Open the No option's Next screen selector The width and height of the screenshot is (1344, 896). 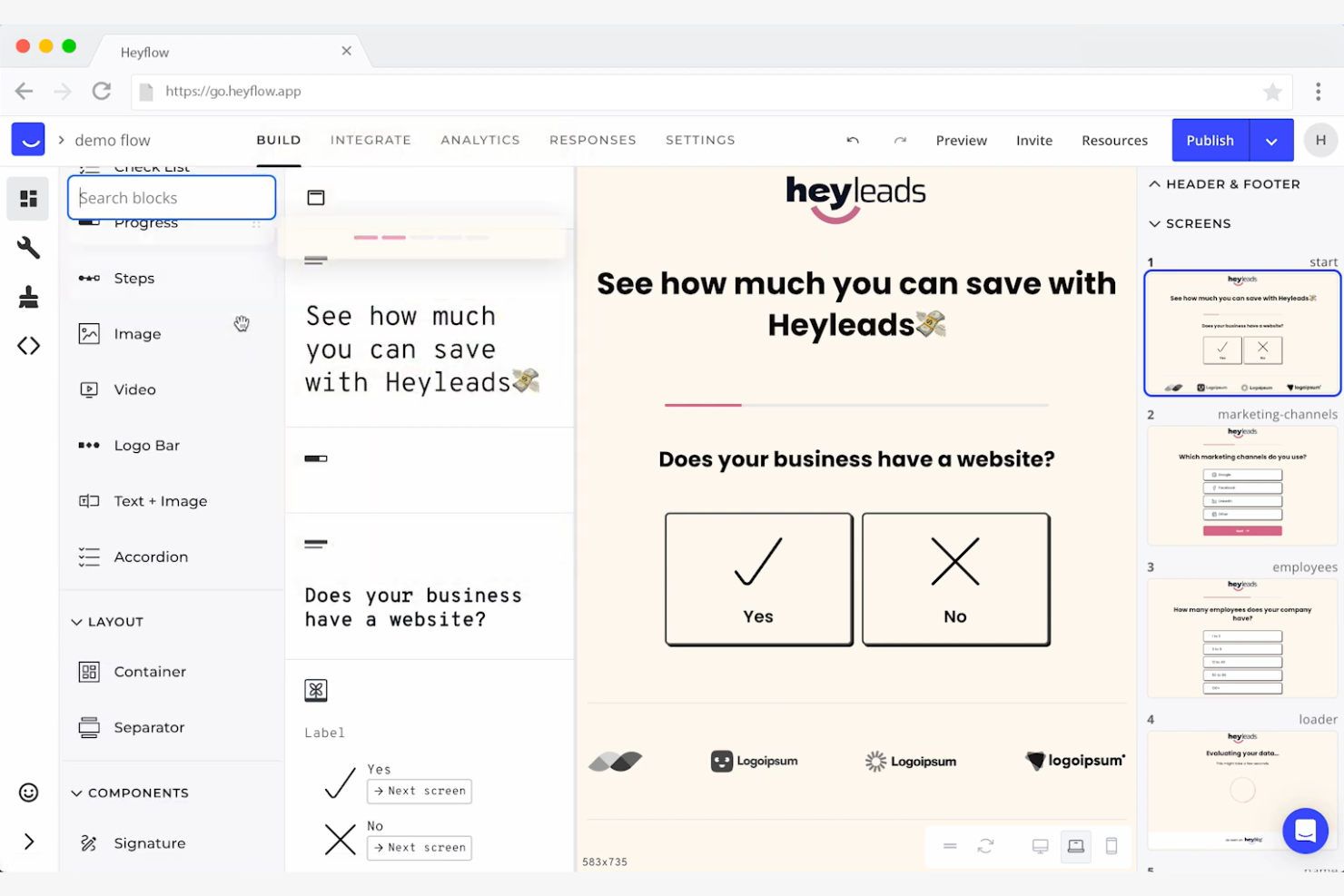(x=419, y=848)
